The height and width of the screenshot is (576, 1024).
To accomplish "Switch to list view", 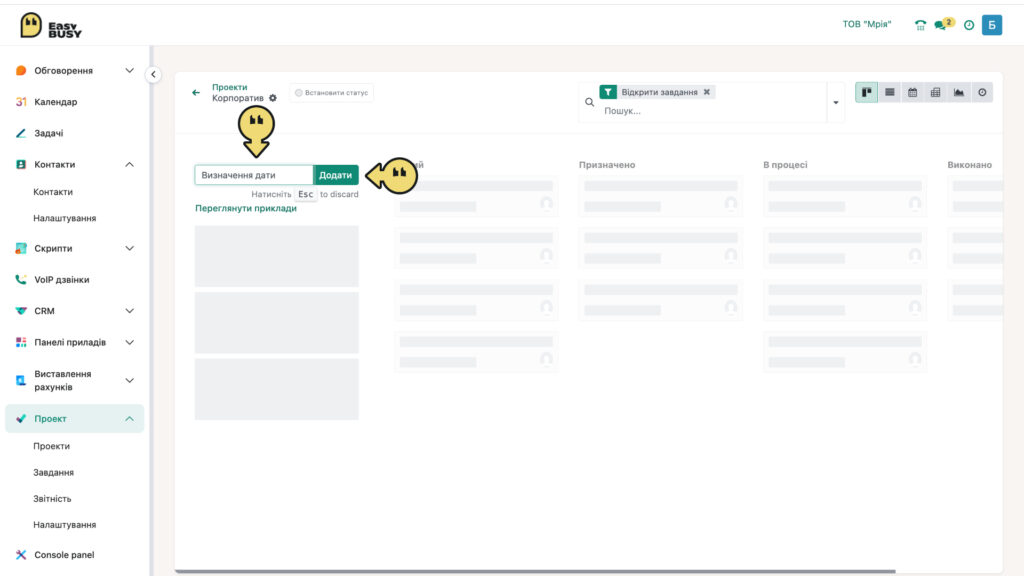I will click(889, 92).
